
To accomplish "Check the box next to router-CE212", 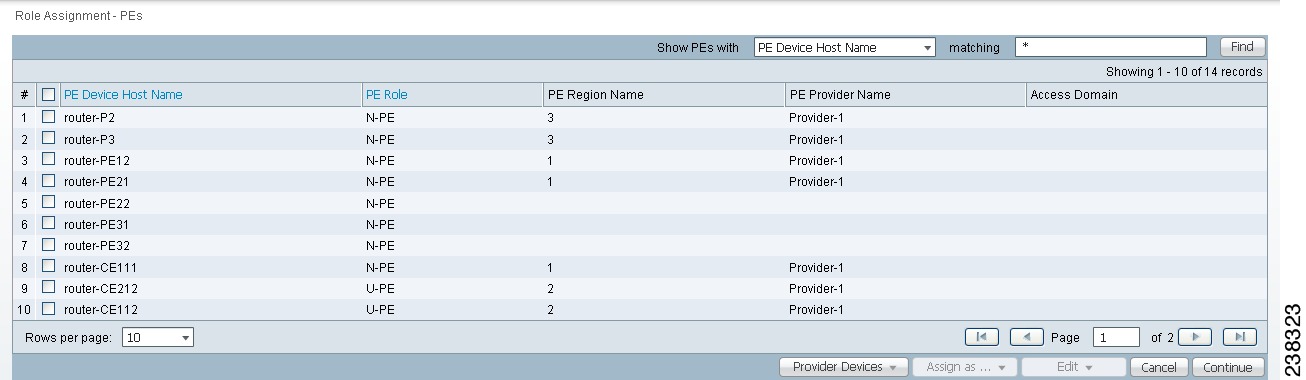I will [x=48, y=288].
